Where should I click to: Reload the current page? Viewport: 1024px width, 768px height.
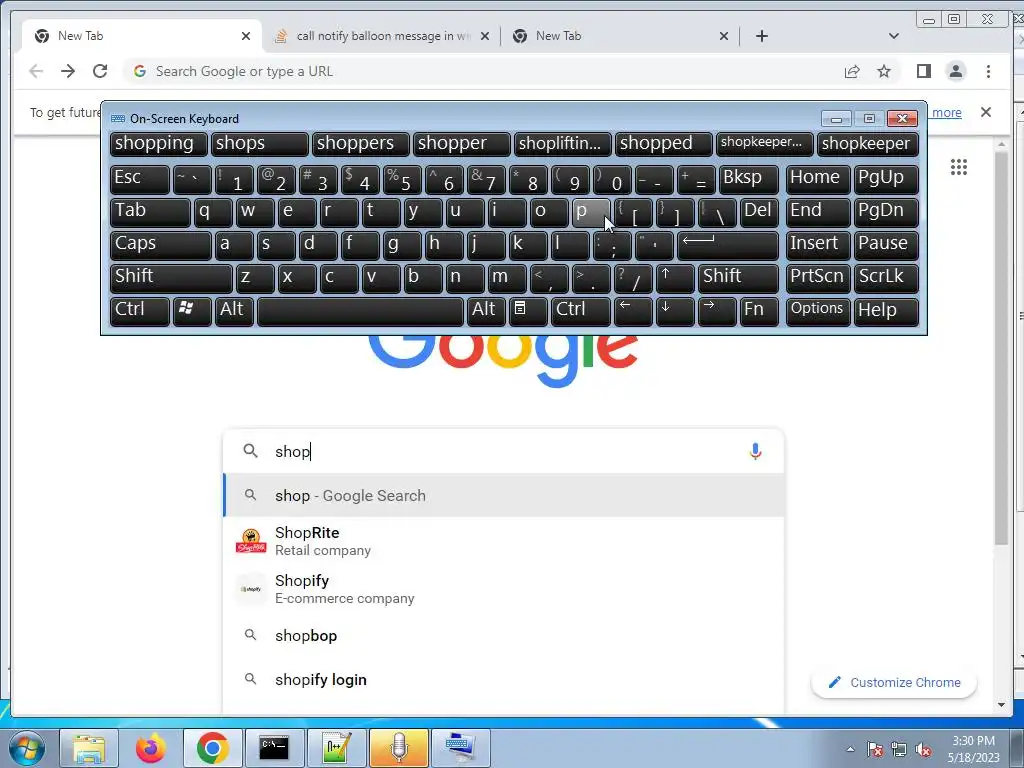(x=100, y=71)
